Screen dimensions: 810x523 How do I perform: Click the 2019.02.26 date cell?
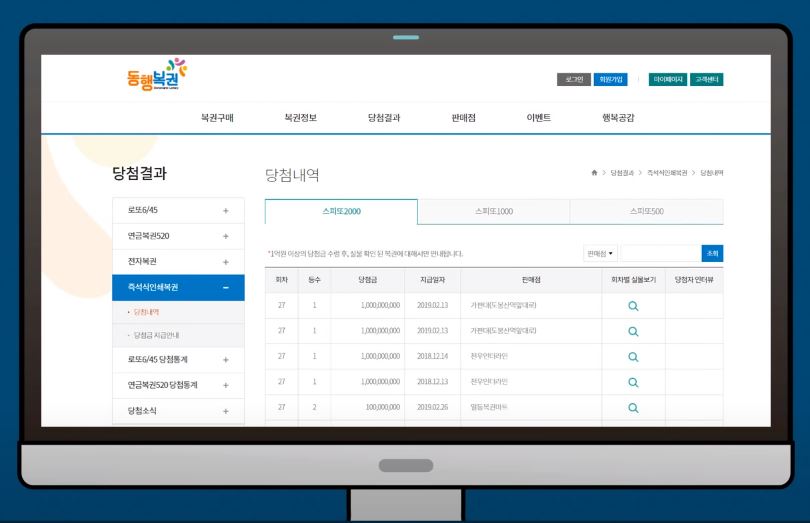click(x=432, y=407)
